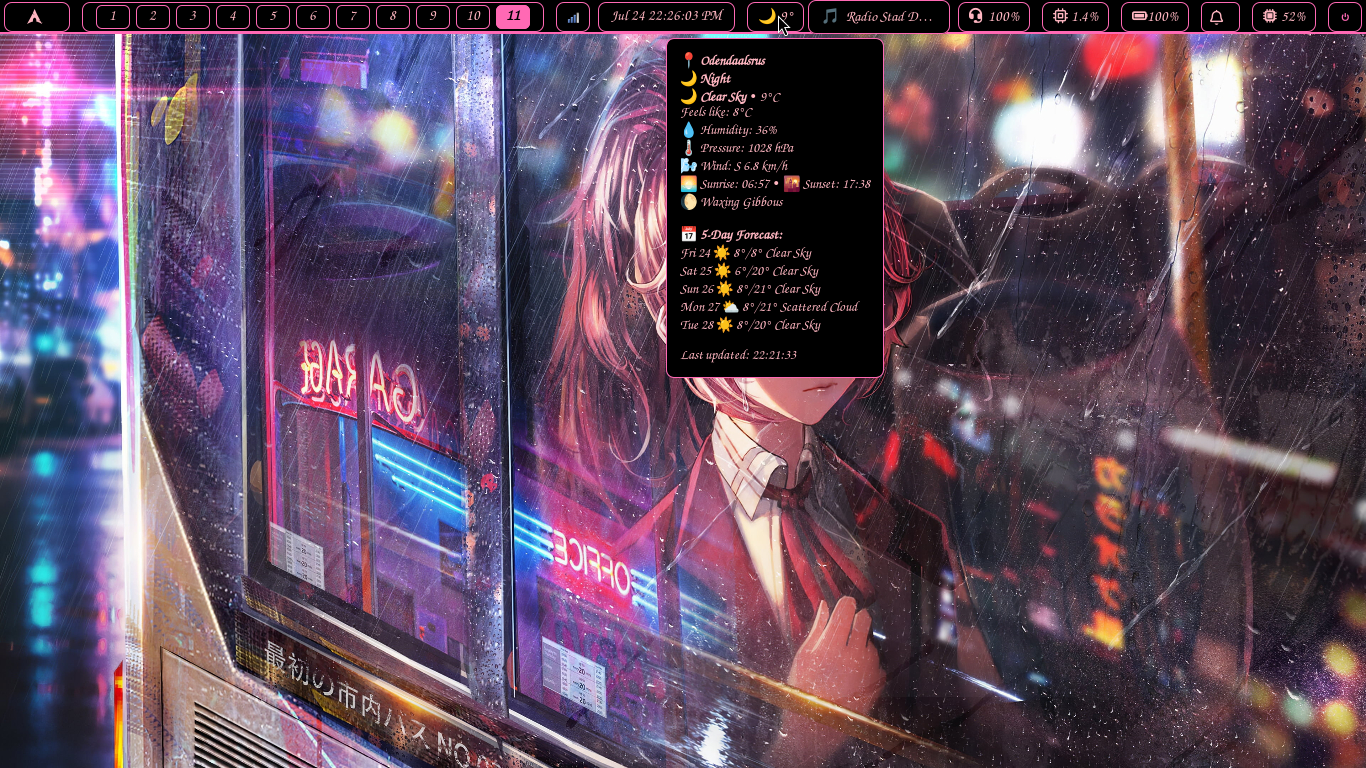Click the sun icon in the Sat 25 row

point(722,272)
